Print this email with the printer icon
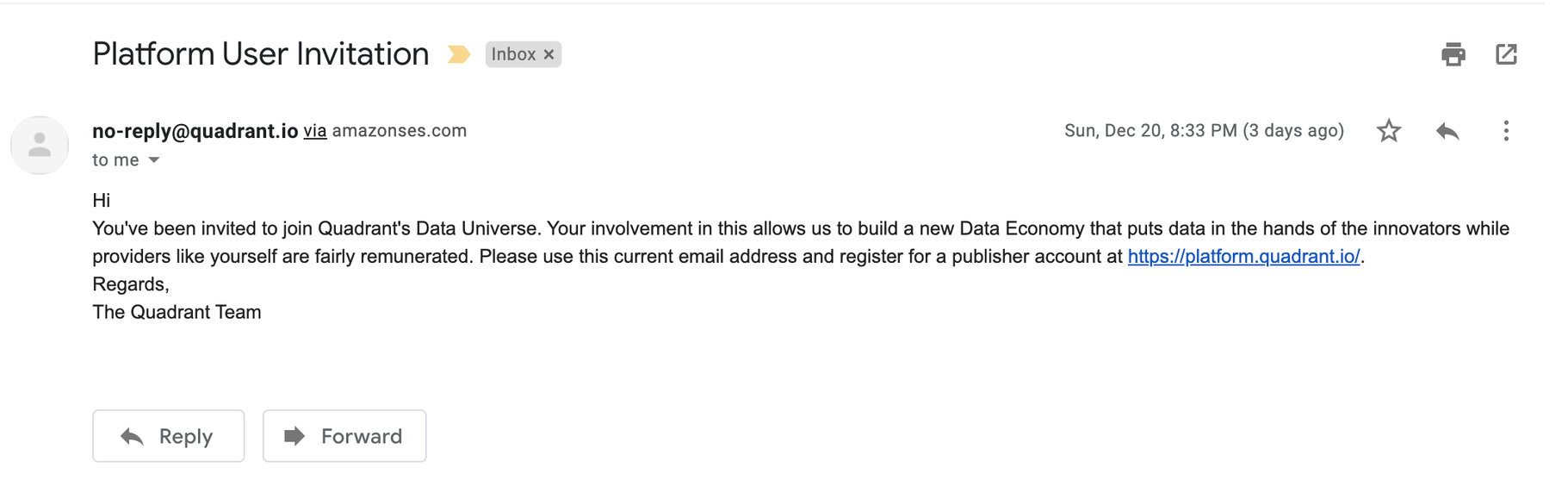Viewport: 1568px width, 480px height. tap(1453, 54)
